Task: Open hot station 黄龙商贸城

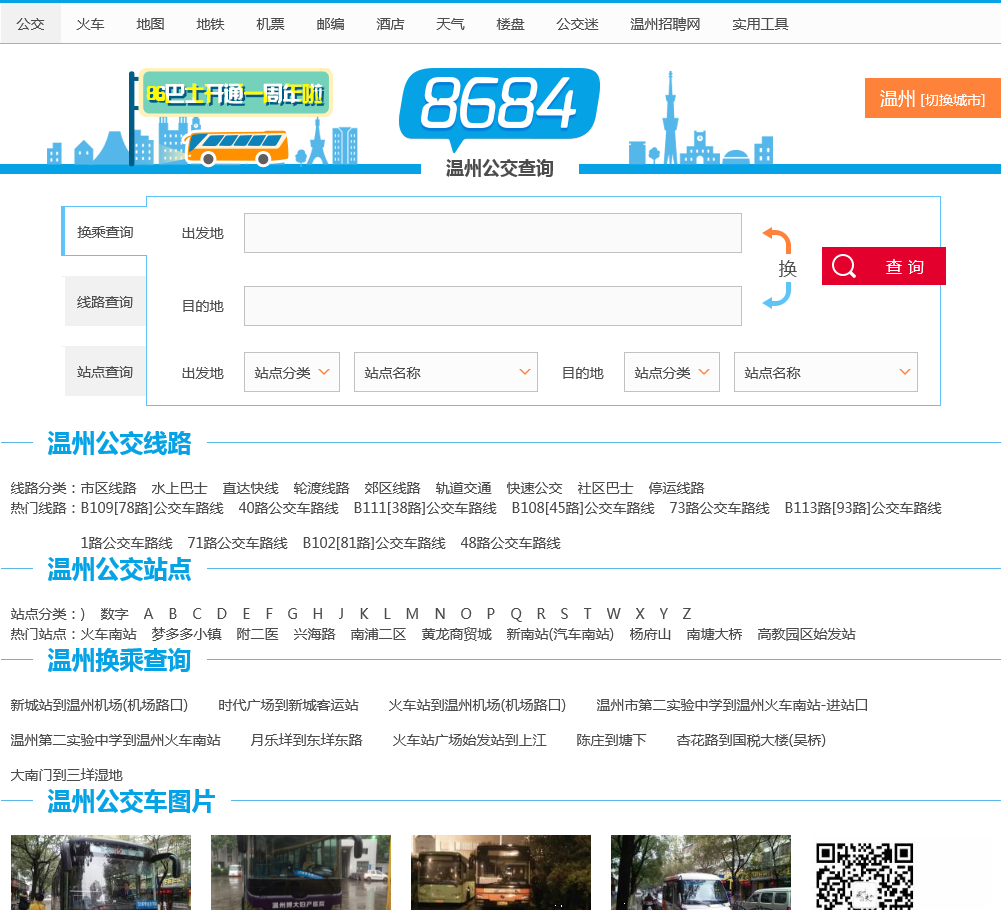Action: pyautogui.click(x=456, y=634)
